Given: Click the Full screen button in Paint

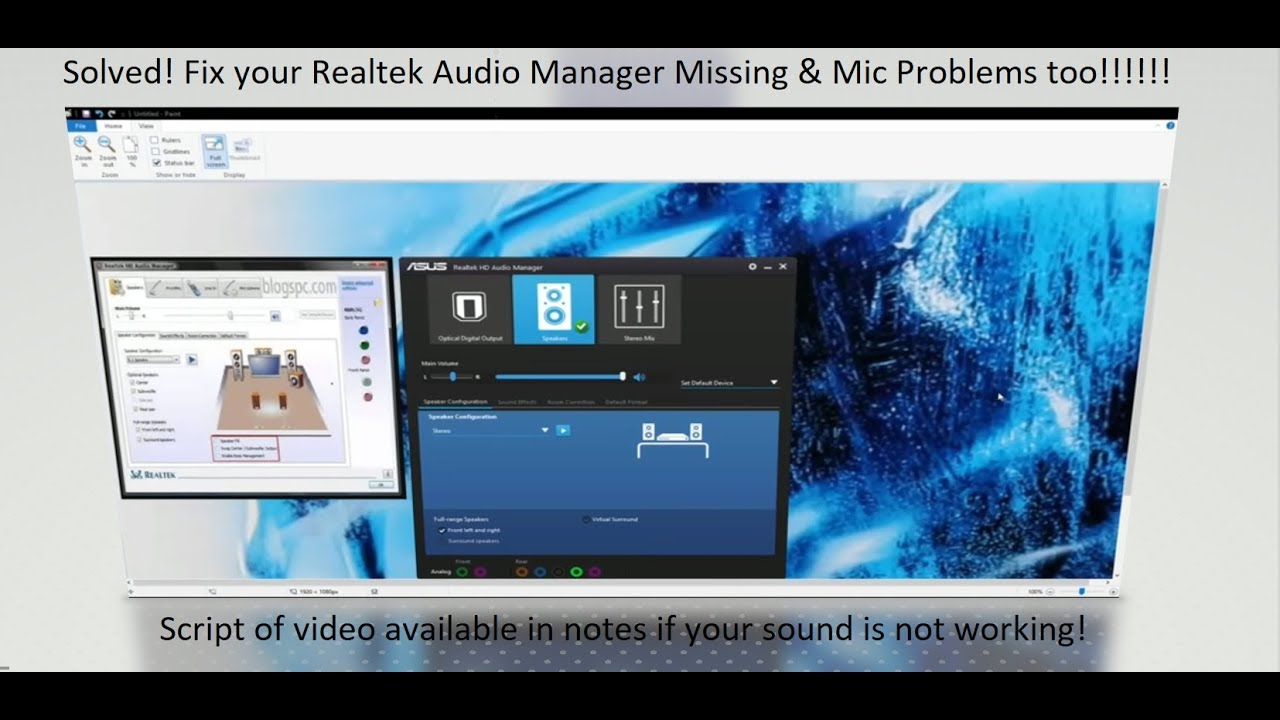Looking at the screenshot, I should point(214,150).
